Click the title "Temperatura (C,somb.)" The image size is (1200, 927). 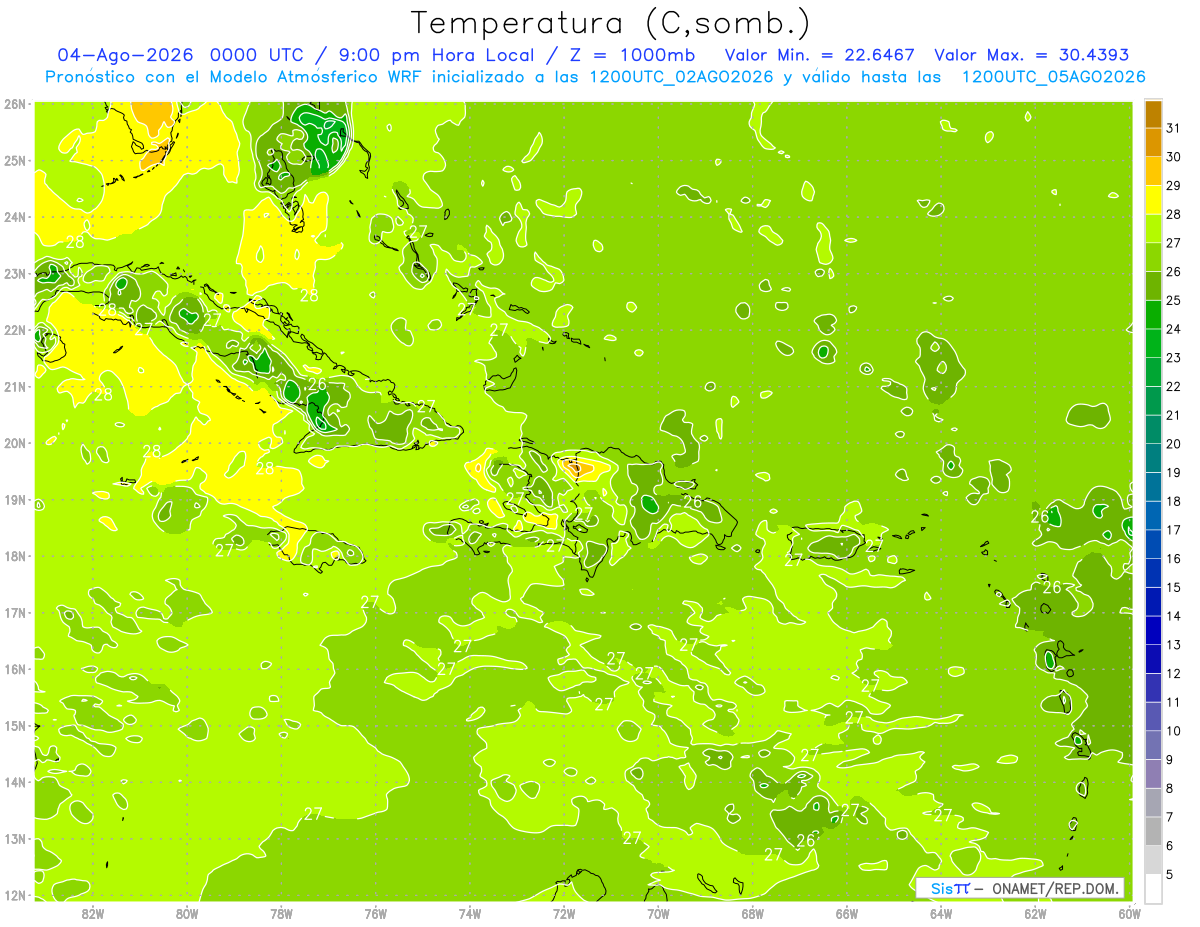coord(611,23)
